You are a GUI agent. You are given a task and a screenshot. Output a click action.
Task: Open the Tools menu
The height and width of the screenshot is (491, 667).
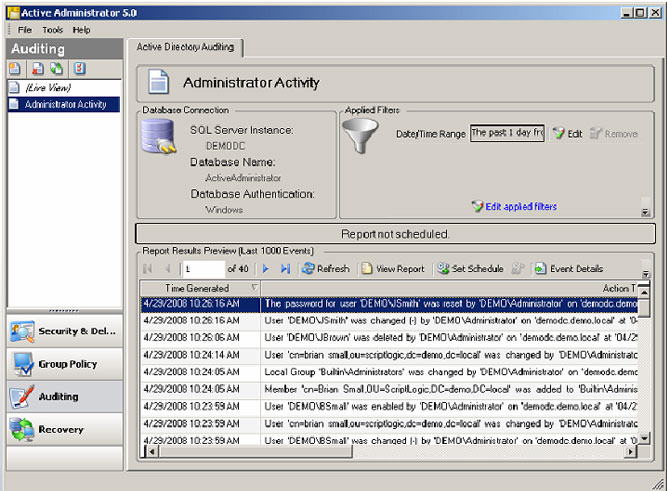pyautogui.click(x=52, y=30)
